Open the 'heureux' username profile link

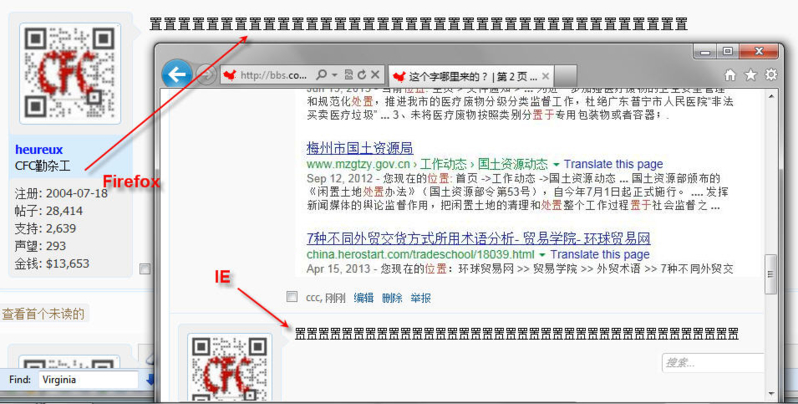coord(39,150)
